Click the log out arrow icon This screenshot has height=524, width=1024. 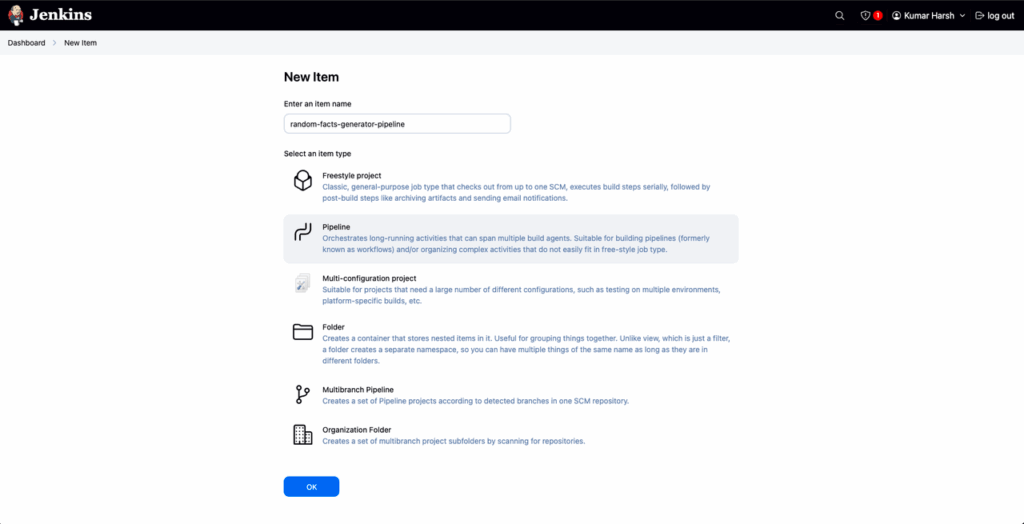click(980, 16)
